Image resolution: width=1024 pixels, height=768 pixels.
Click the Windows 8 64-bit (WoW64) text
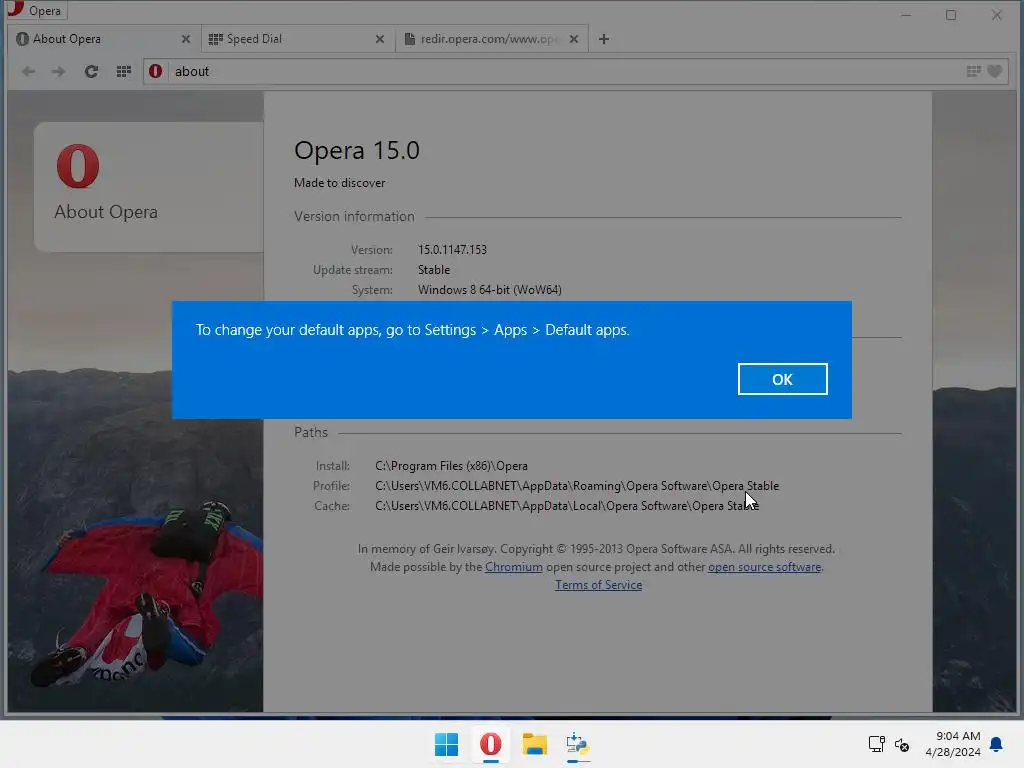pyautogui.click(x=490, y=289)
